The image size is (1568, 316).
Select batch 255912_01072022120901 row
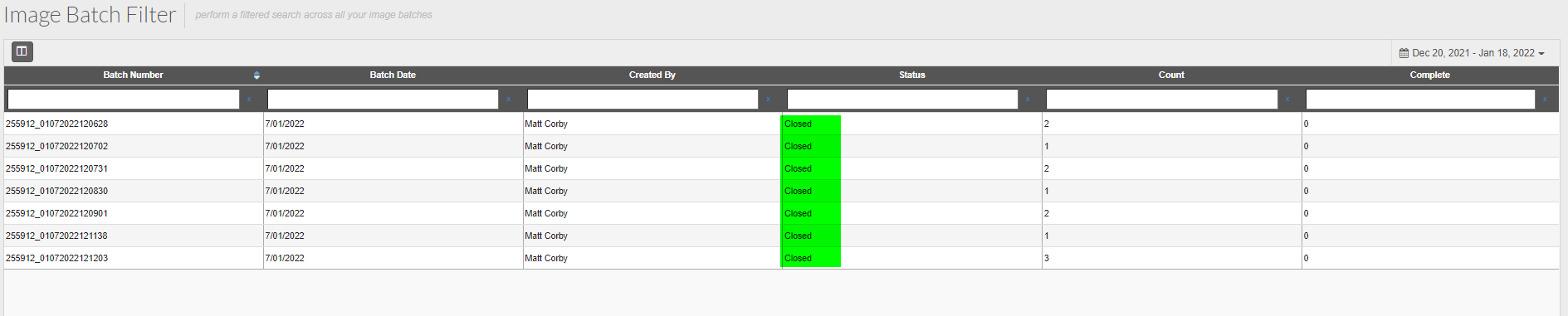tap(781, 213)
